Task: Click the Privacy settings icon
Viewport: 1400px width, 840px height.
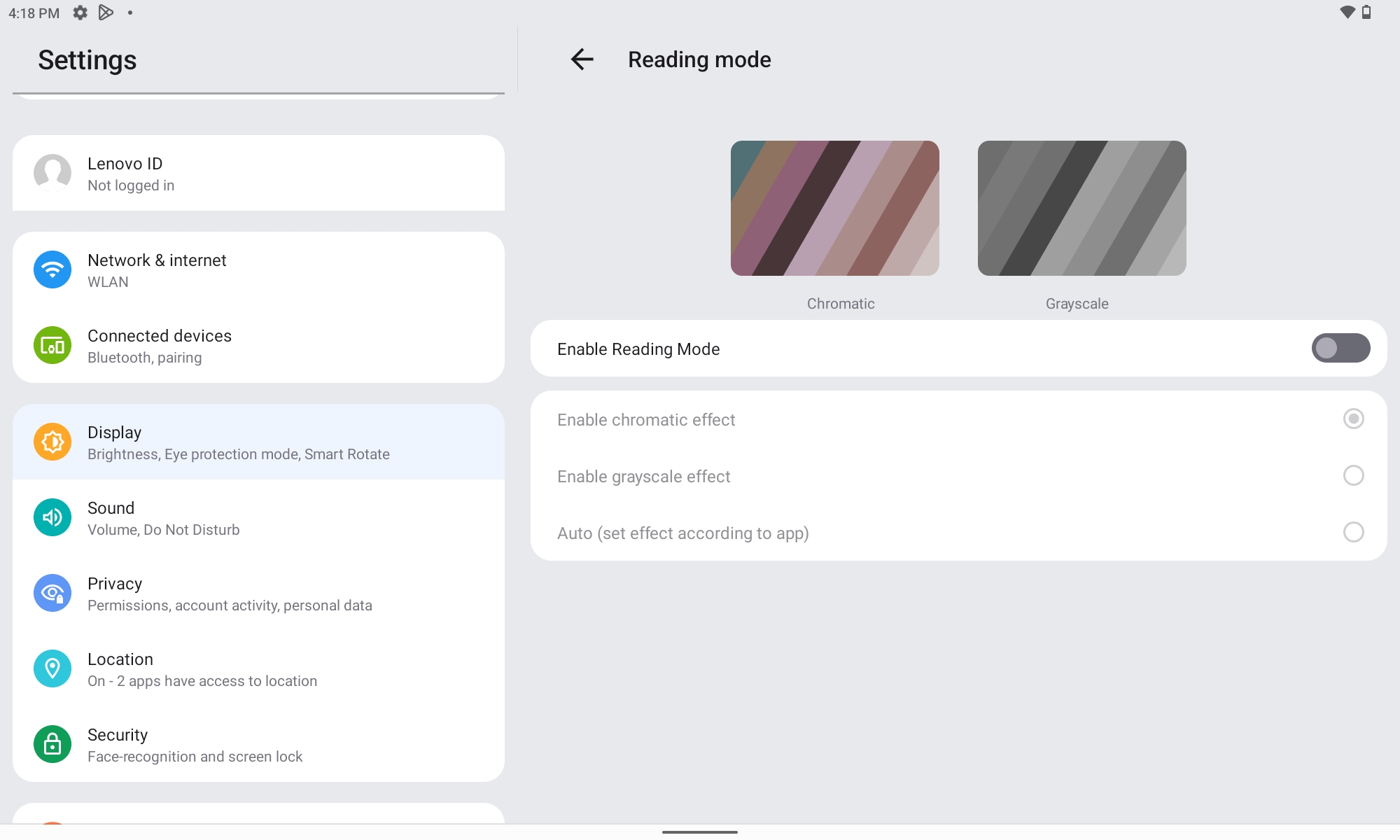Action: click(51, 592)
